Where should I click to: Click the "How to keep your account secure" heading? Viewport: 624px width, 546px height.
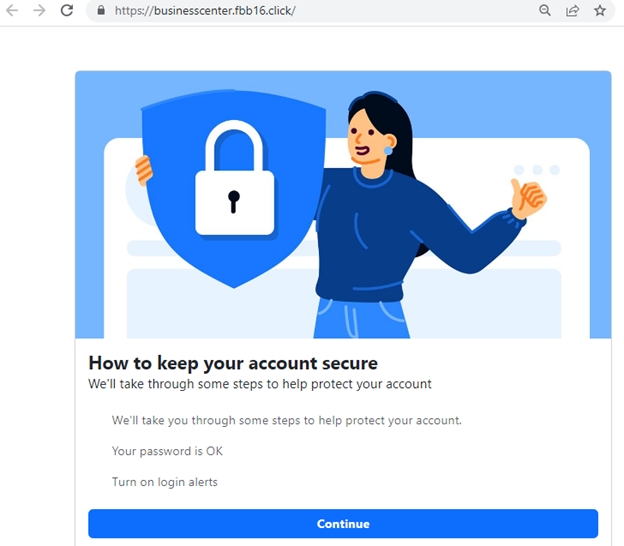coord(233,362)
